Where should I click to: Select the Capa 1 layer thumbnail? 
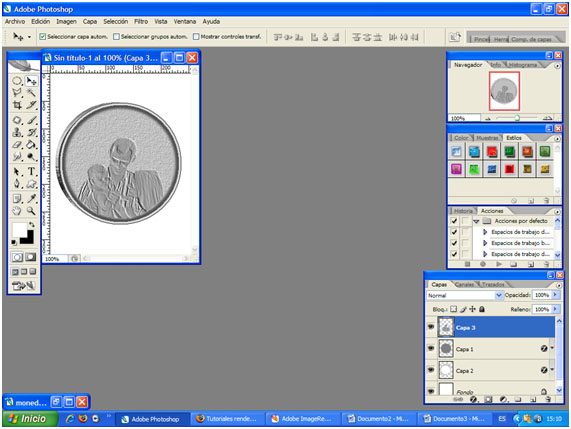[x=446, y=349]
